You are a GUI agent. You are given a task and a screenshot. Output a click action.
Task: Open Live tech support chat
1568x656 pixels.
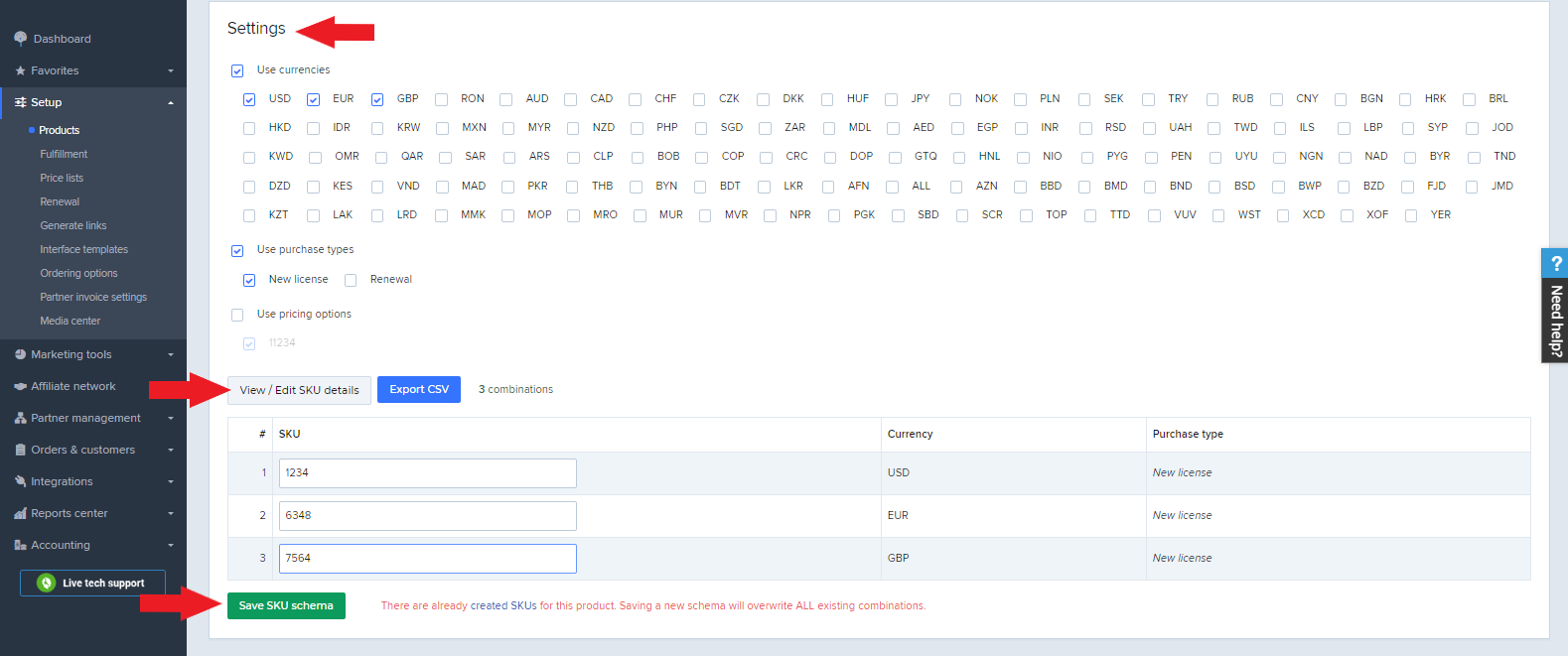(x=92, y=583)
